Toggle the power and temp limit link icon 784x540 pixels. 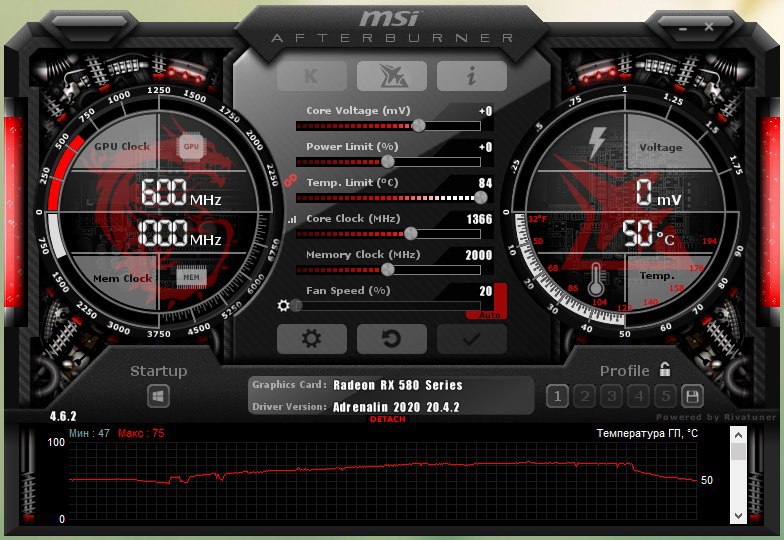(290, 180)
